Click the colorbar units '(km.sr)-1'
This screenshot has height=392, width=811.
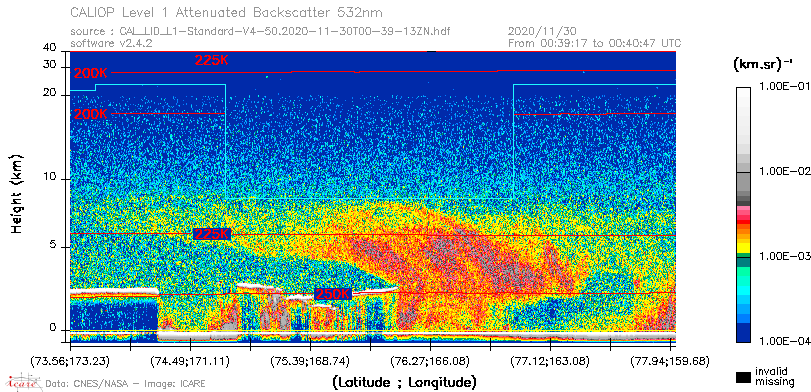coord(763,65)
